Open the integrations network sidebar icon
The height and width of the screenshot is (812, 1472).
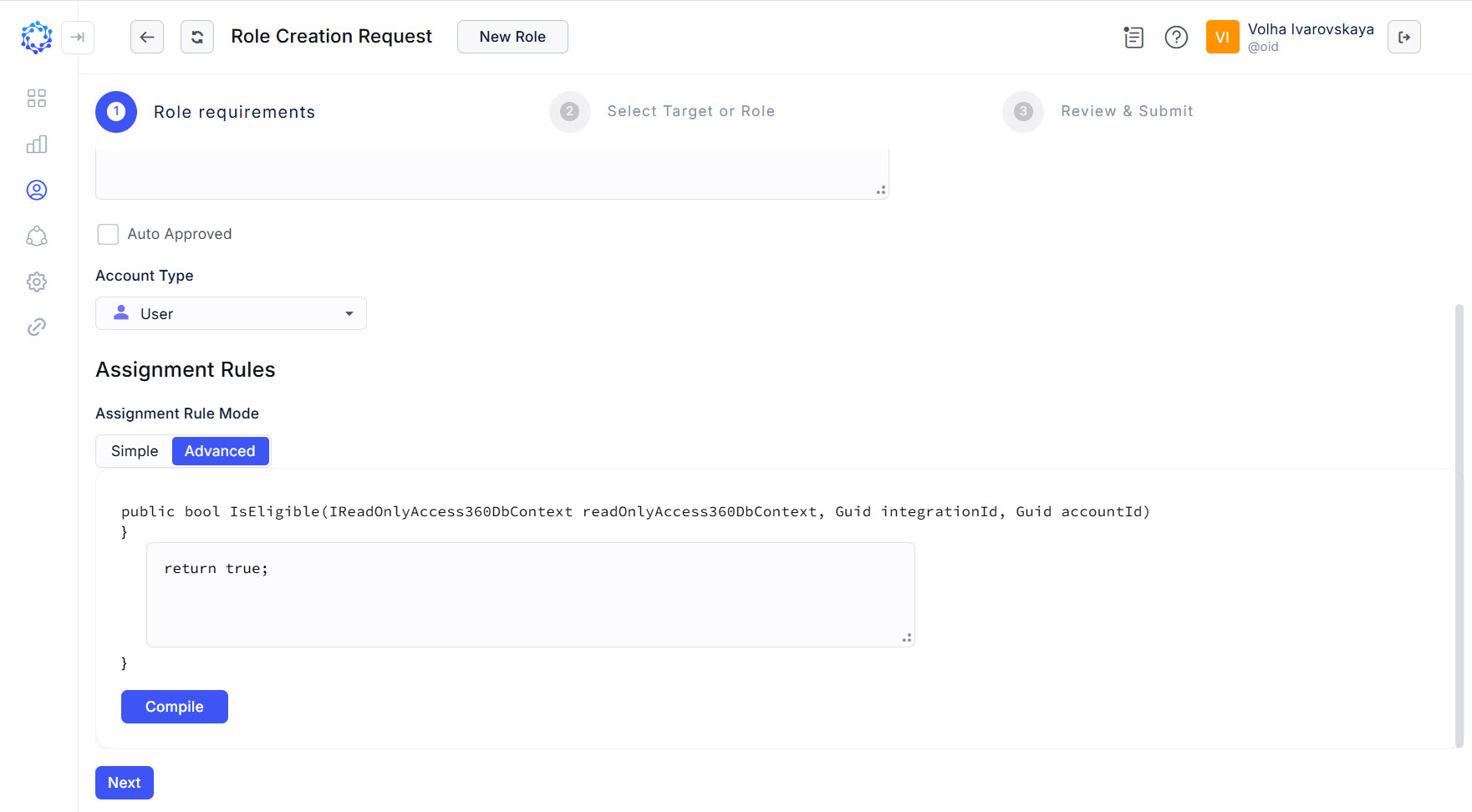tap(37, 236)
